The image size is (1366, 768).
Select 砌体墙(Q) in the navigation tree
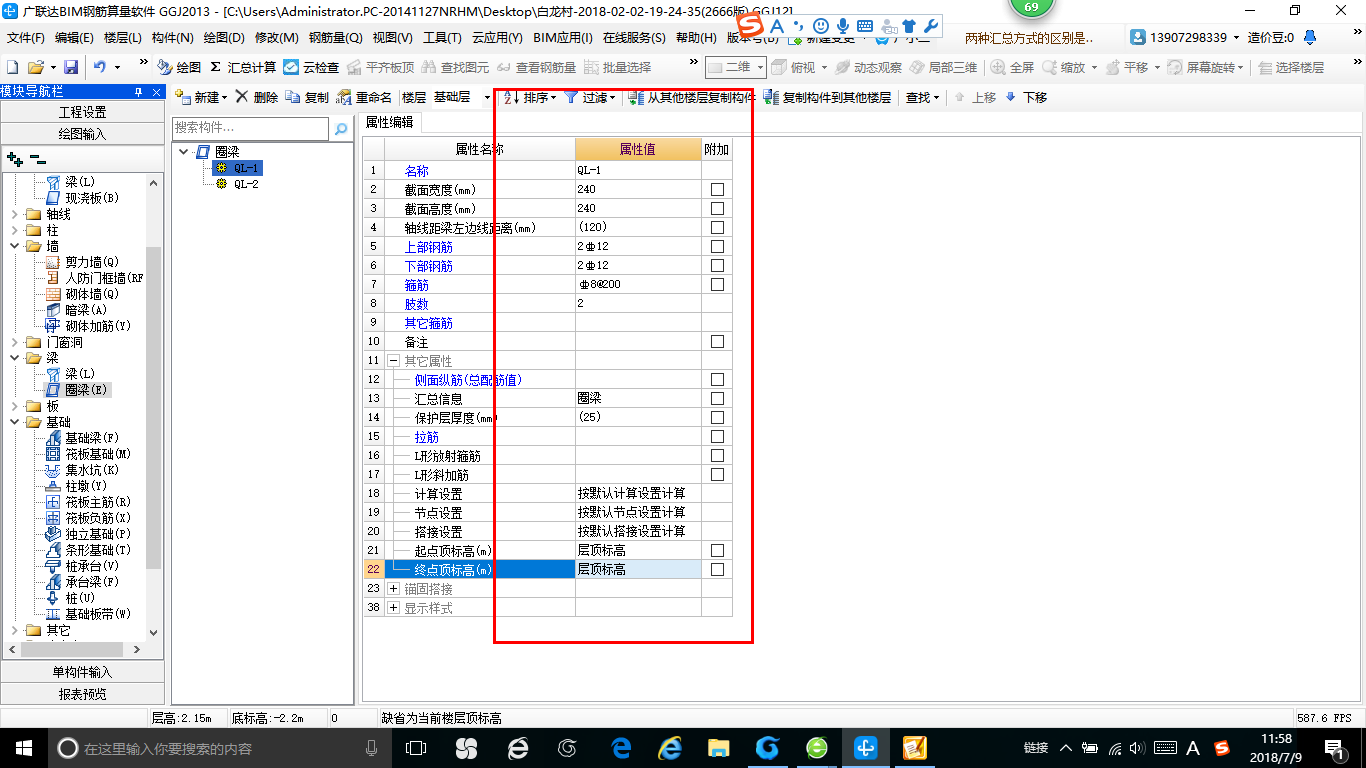tap(84, 294)
